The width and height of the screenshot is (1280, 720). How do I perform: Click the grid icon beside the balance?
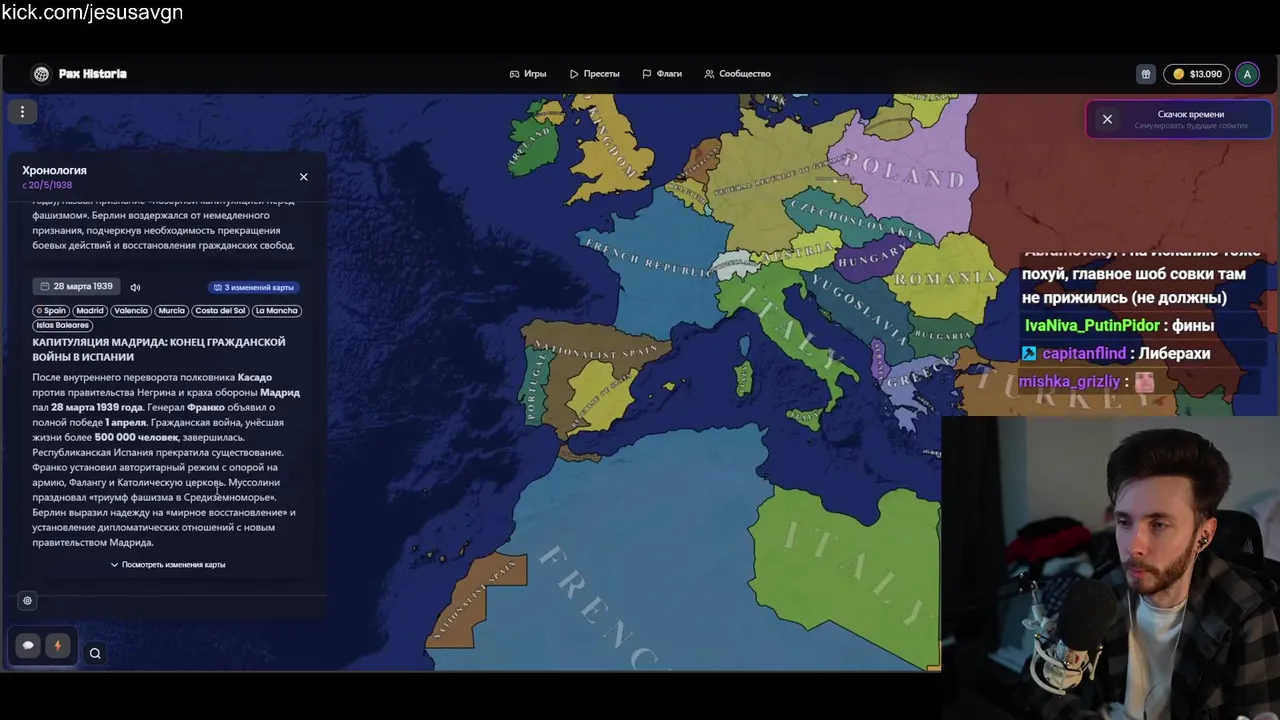tap(1146, 74)
